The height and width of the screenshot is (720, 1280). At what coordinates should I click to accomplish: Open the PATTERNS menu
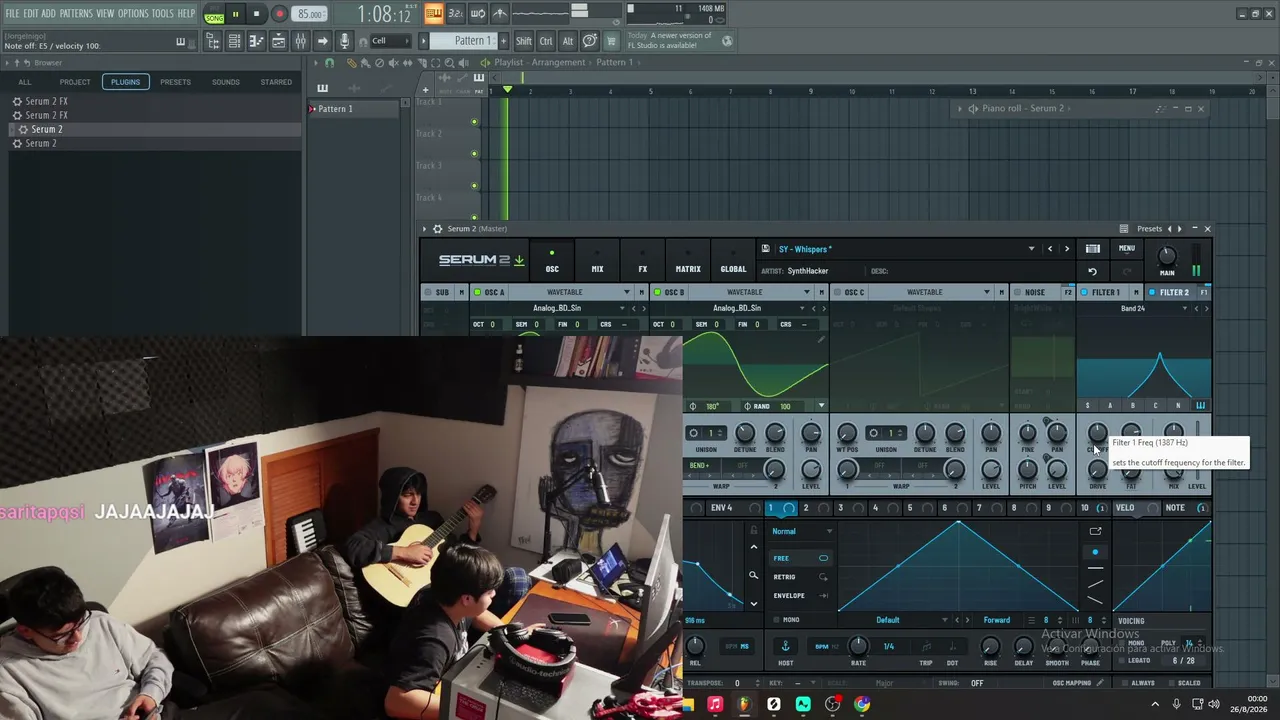click(x=76, y=13)
